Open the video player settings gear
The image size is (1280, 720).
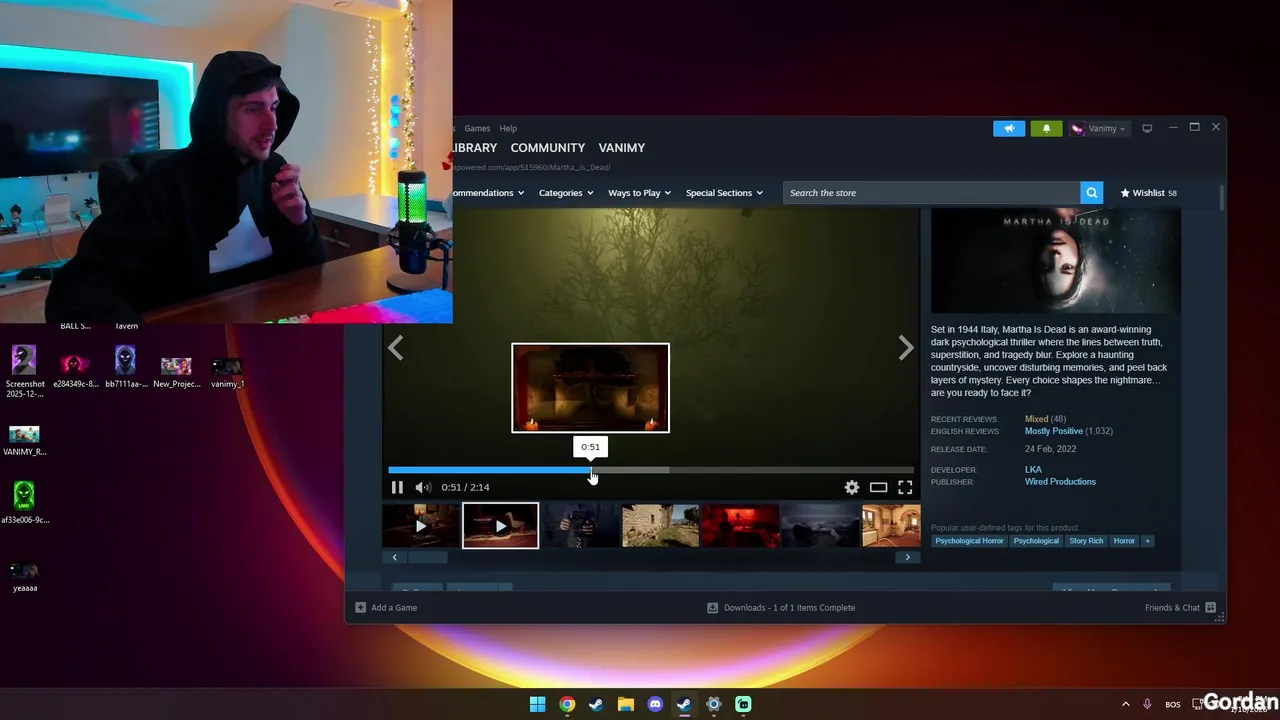click(852, 487)
